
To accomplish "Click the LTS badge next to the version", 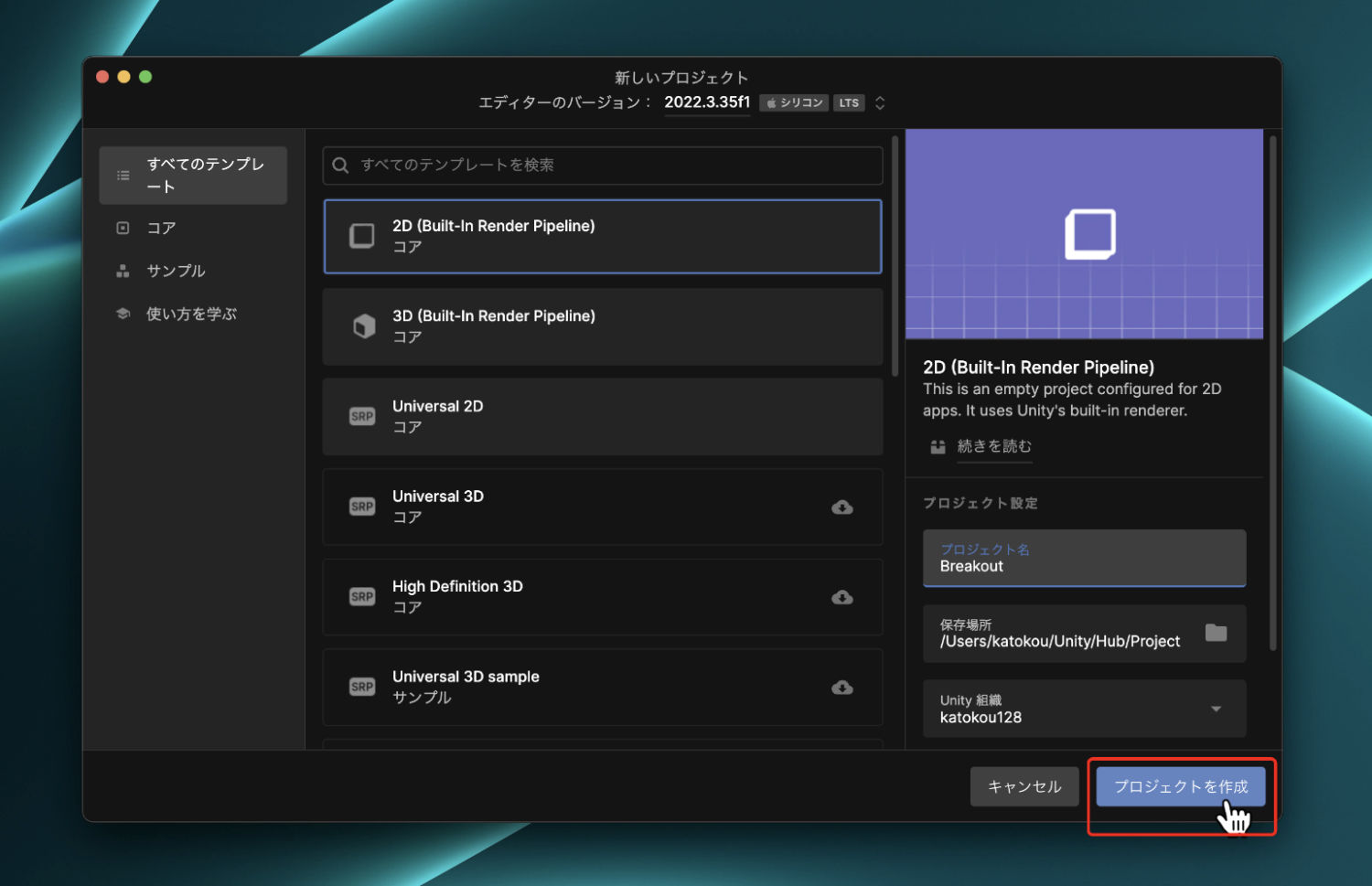I will (849, 102).
